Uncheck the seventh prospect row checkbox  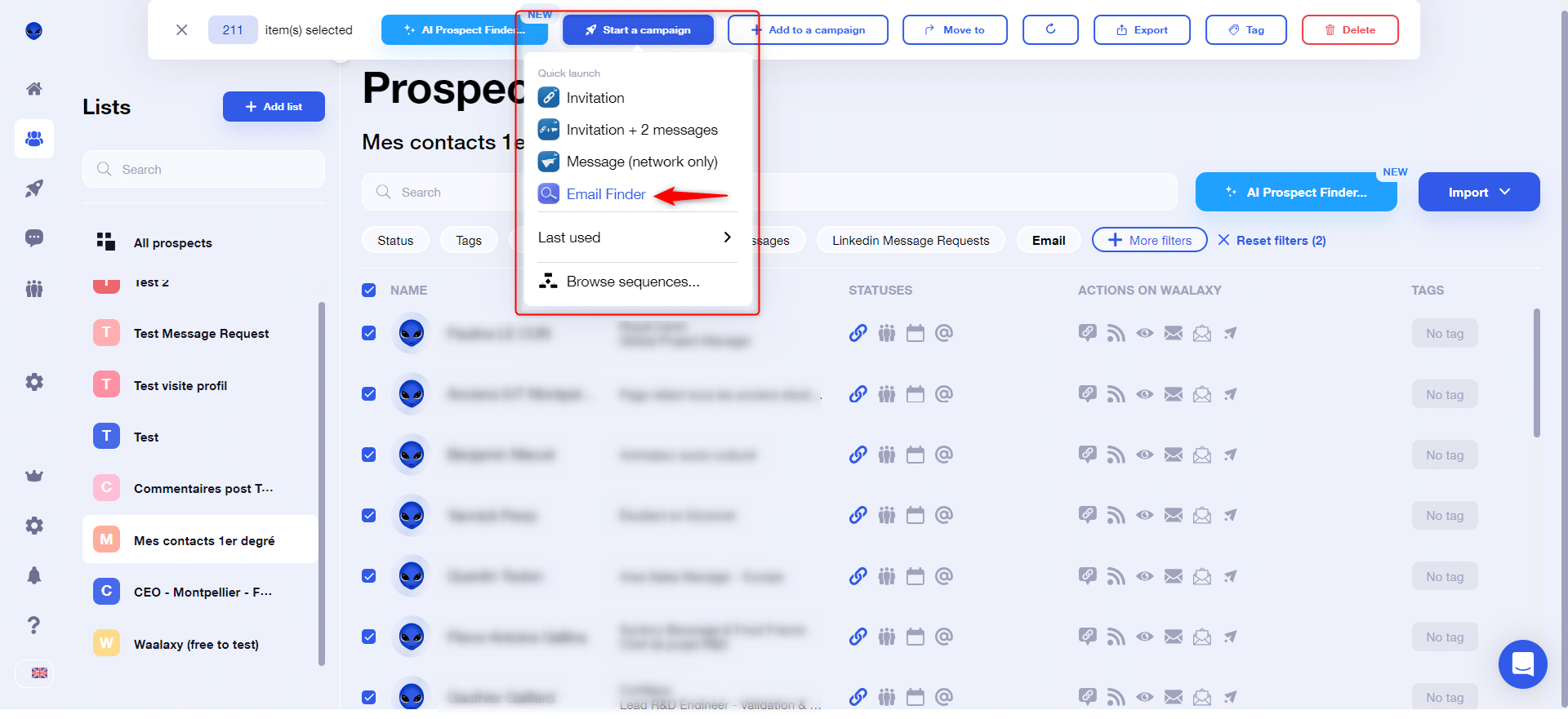[x=369, y=697]
